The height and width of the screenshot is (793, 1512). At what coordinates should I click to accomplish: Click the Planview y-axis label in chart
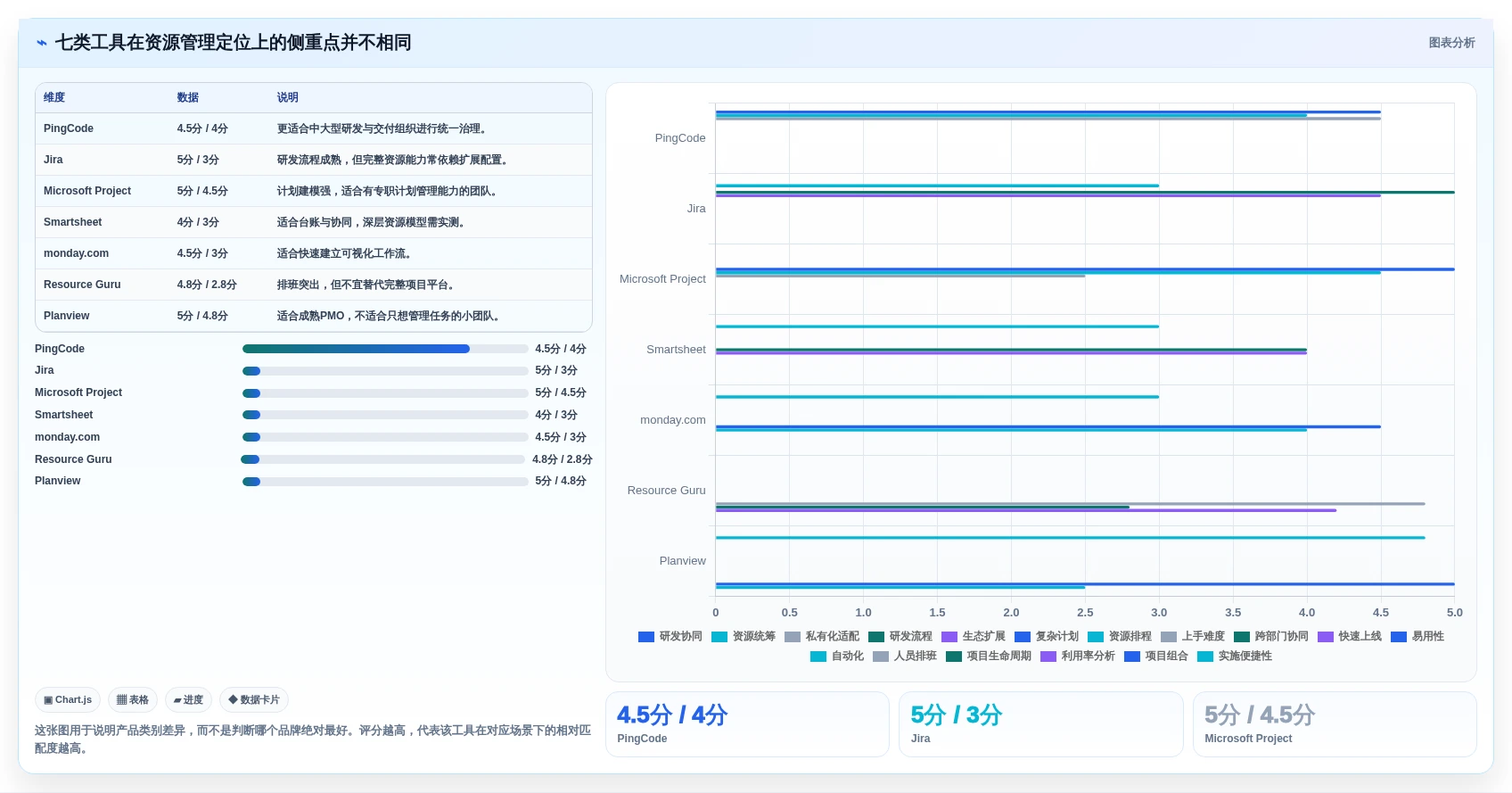click(683, 561)
